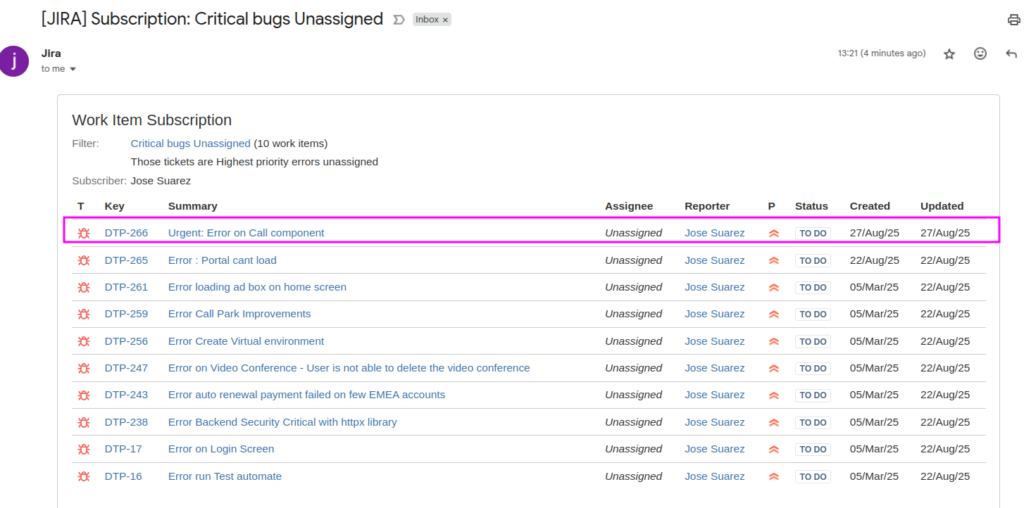
Task: Open 'Error Create Virtual environment' summary
Action: click(x=246, y=341)
